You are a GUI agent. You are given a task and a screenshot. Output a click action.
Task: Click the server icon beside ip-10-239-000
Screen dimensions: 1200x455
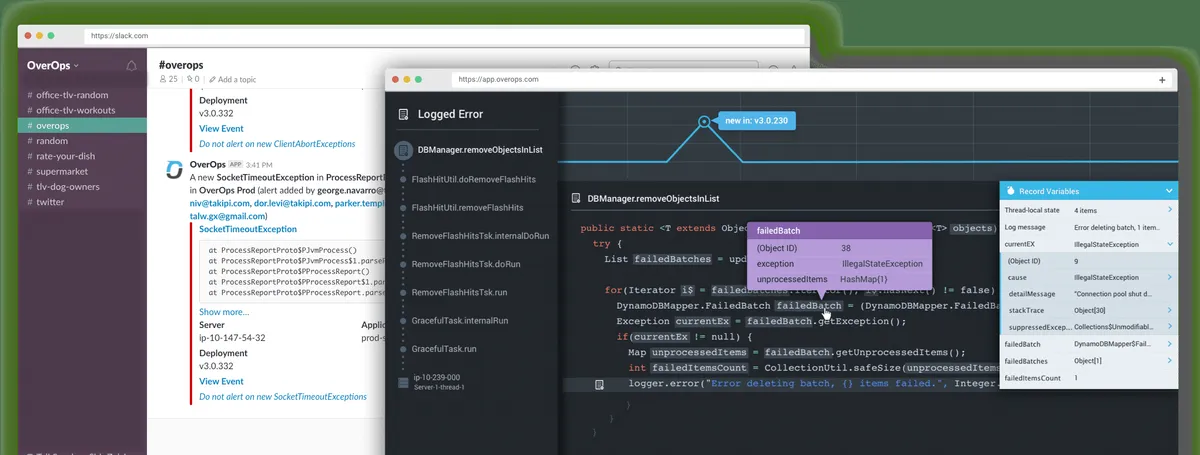(x=402, y=381)
